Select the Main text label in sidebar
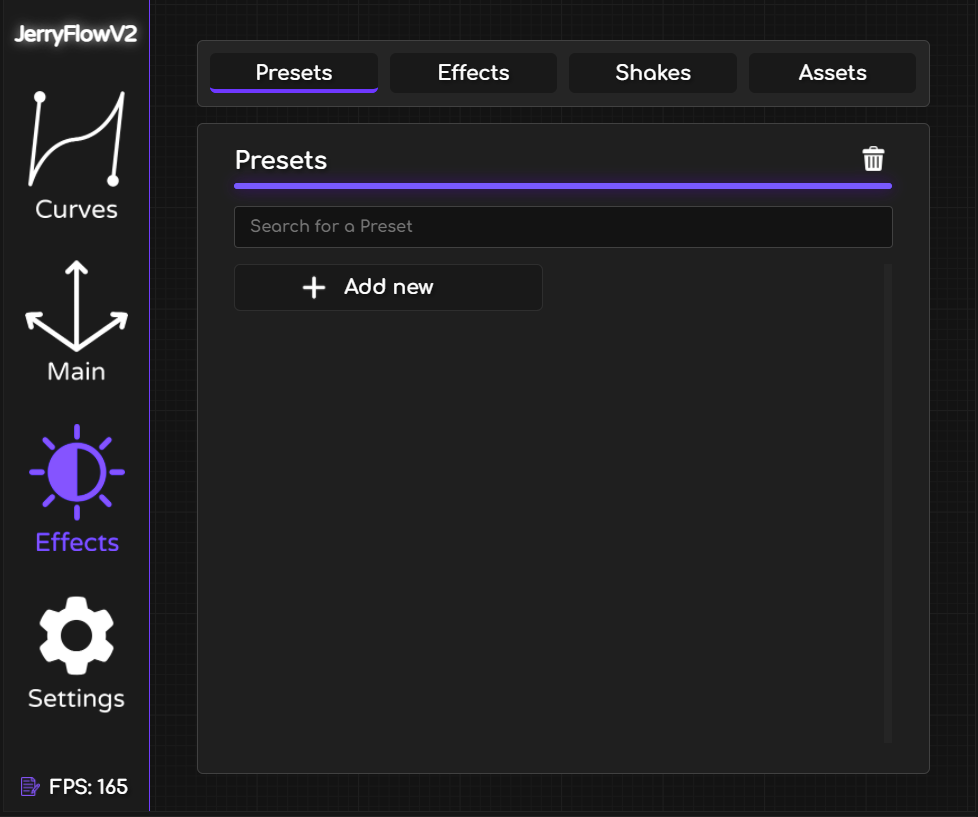The image size is (978, 817). (x=76, y=372)
